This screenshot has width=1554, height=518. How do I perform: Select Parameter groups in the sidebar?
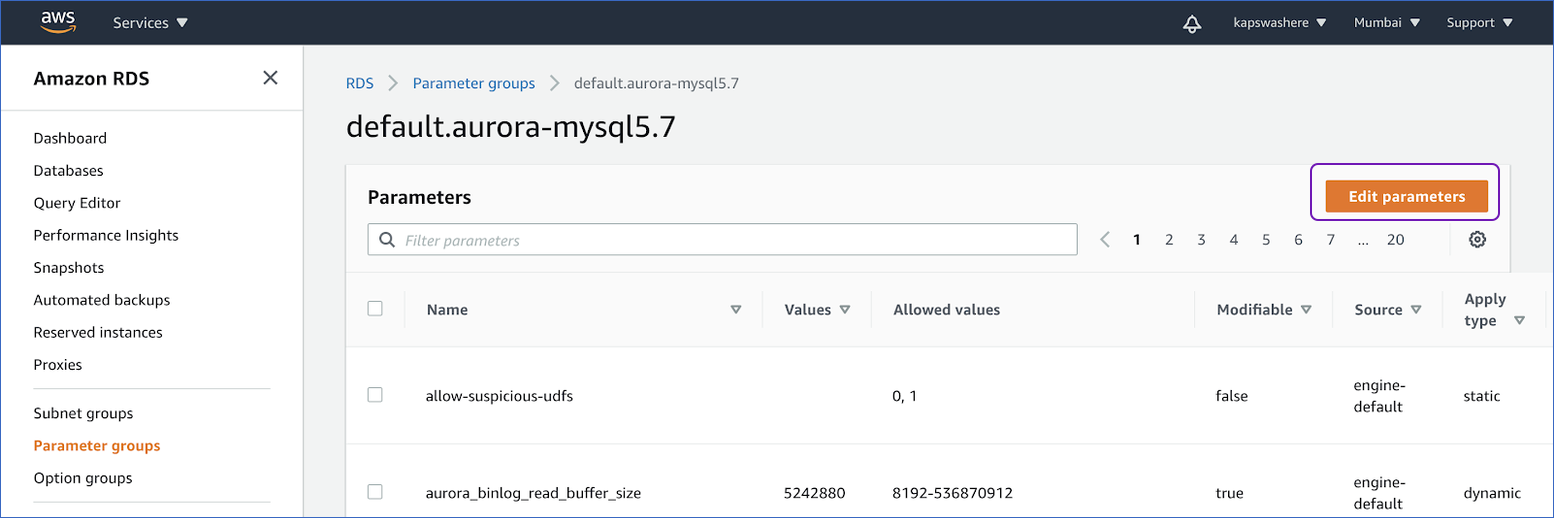pyautogui.click(x=97, y=446)
